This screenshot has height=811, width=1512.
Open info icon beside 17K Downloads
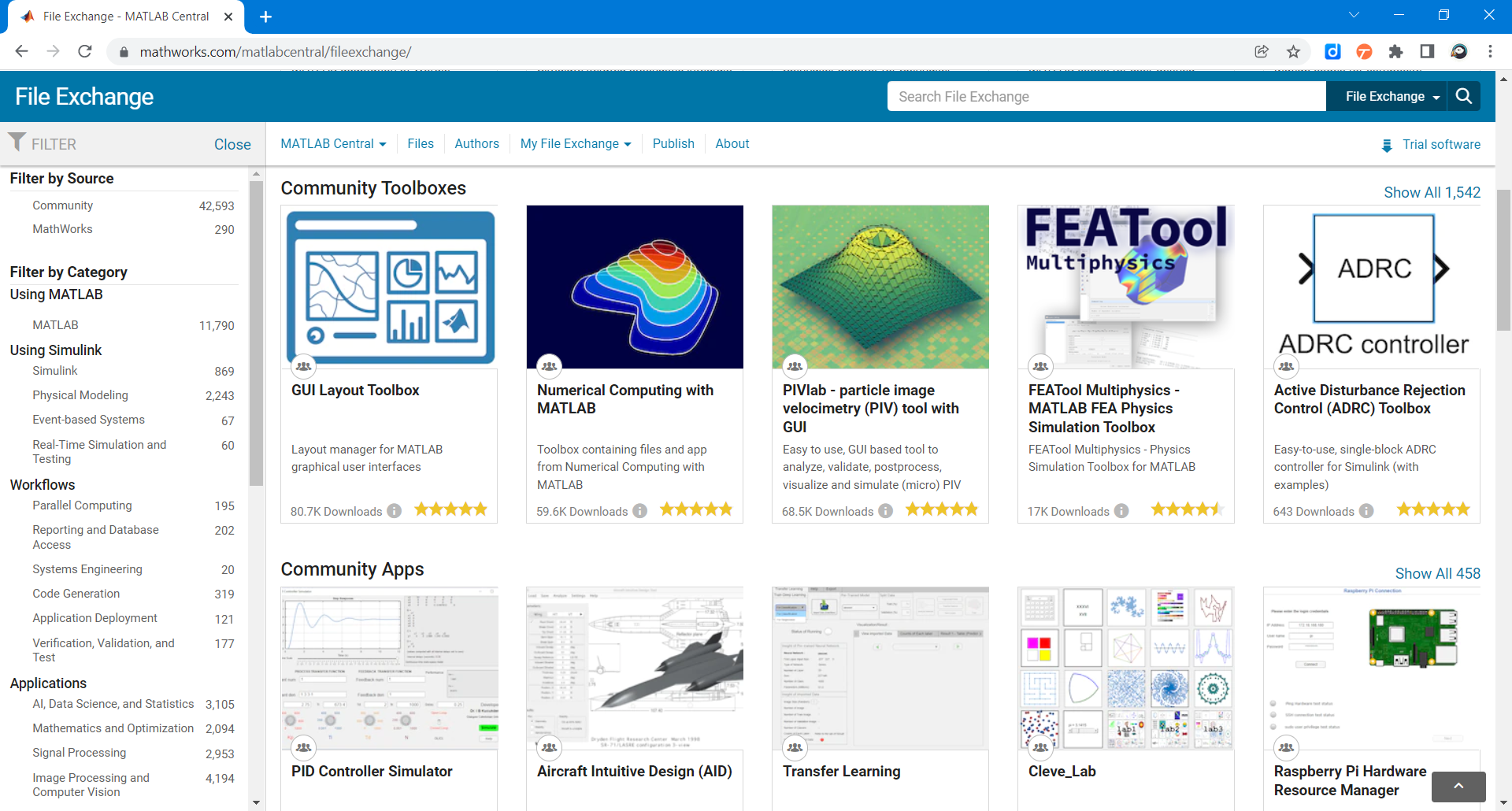[x=1121, y=511]
